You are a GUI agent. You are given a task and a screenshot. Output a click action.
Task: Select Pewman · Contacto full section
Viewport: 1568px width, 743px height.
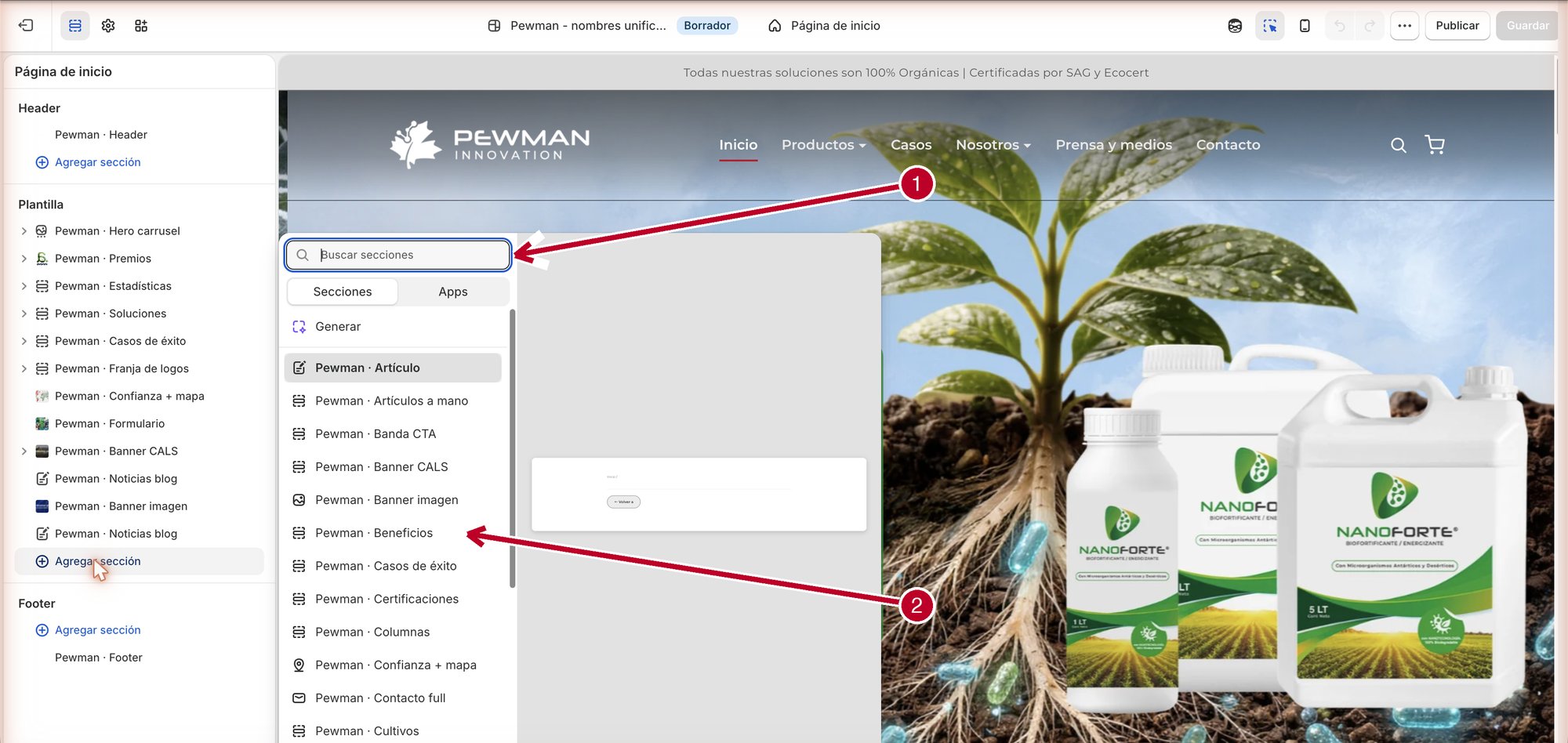point(393,698)
